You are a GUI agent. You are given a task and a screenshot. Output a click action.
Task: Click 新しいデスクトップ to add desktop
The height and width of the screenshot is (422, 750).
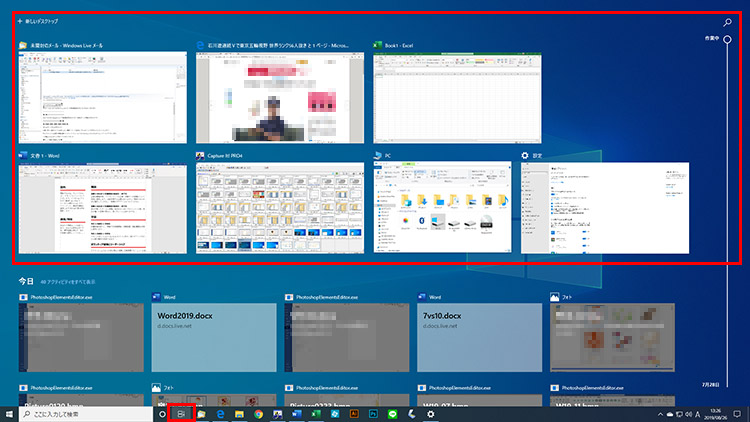pyautogui.click(x=37, y=21)
